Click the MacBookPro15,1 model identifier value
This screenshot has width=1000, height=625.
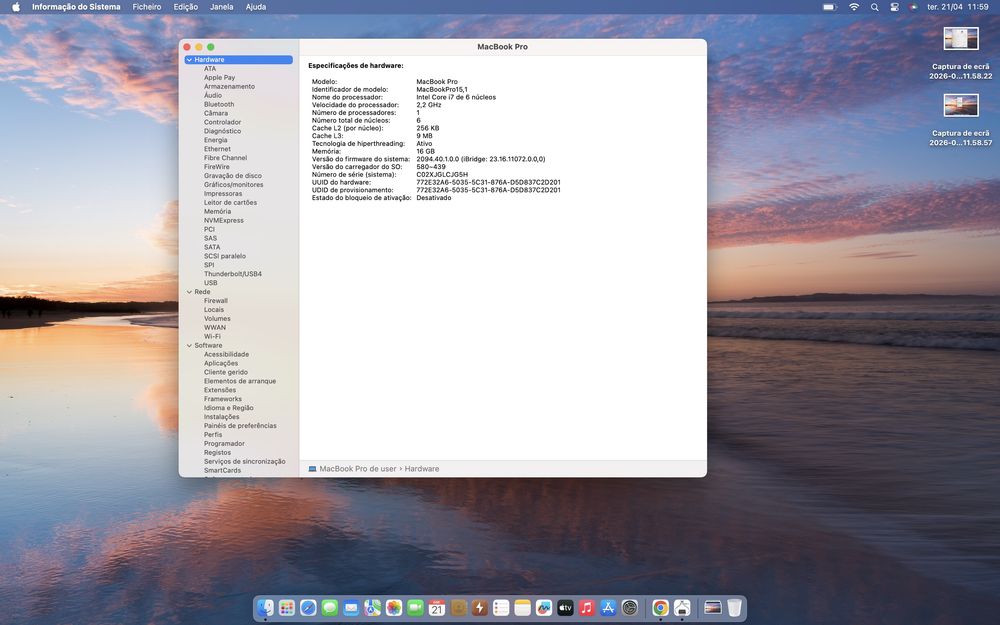(x=442, y=90)
